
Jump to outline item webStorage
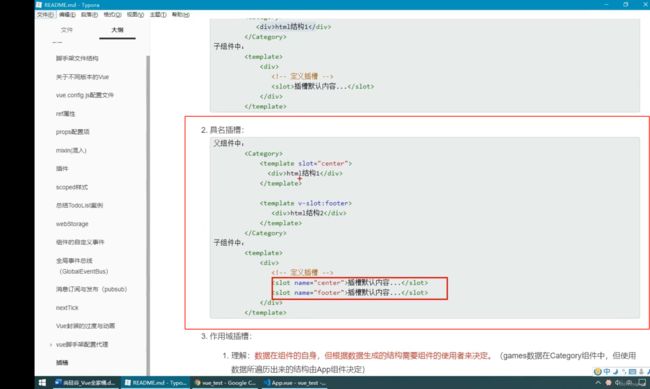coord(72,224)
